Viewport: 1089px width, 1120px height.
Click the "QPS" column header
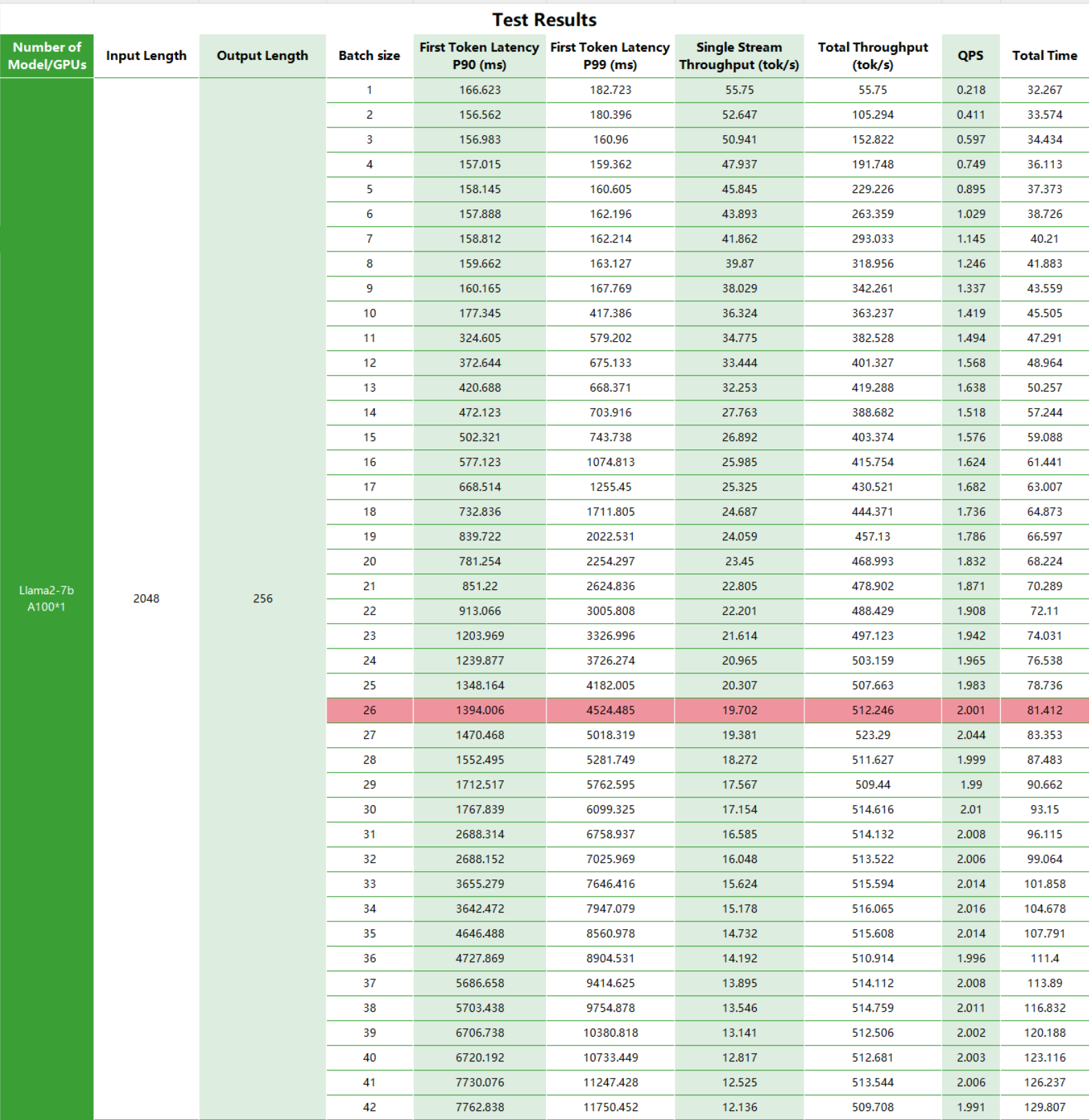970,56
